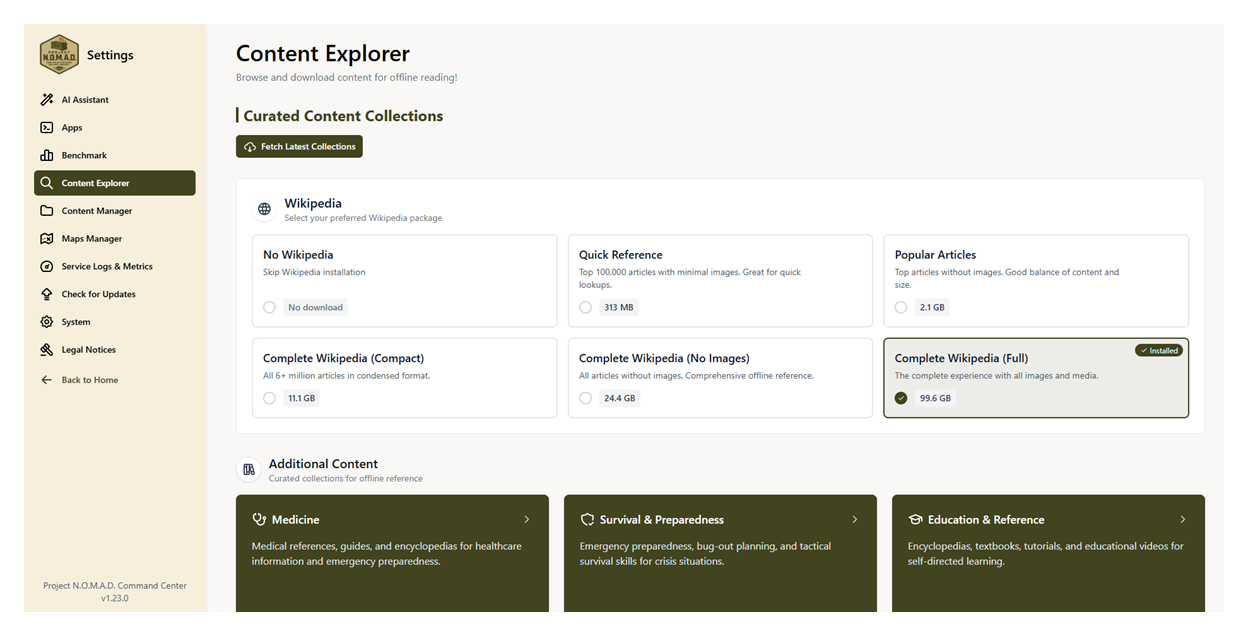Select the Popular Articles radio button
Screen dimensions: 1248x636
coord(901,307)
